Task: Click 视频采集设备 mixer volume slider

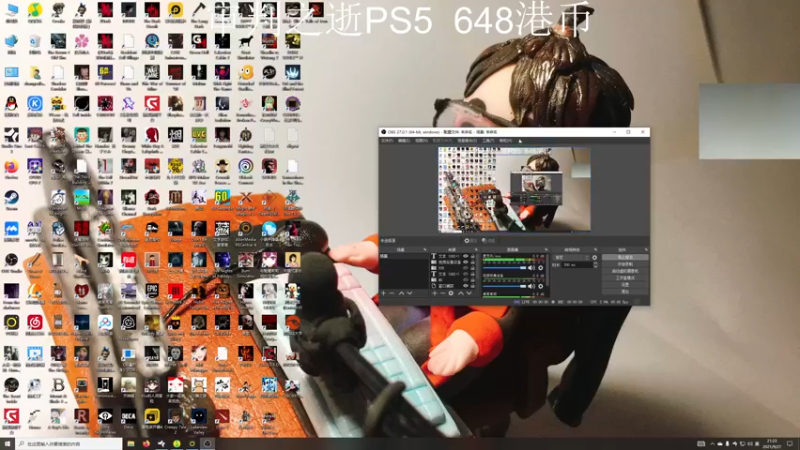Action: 504,286
